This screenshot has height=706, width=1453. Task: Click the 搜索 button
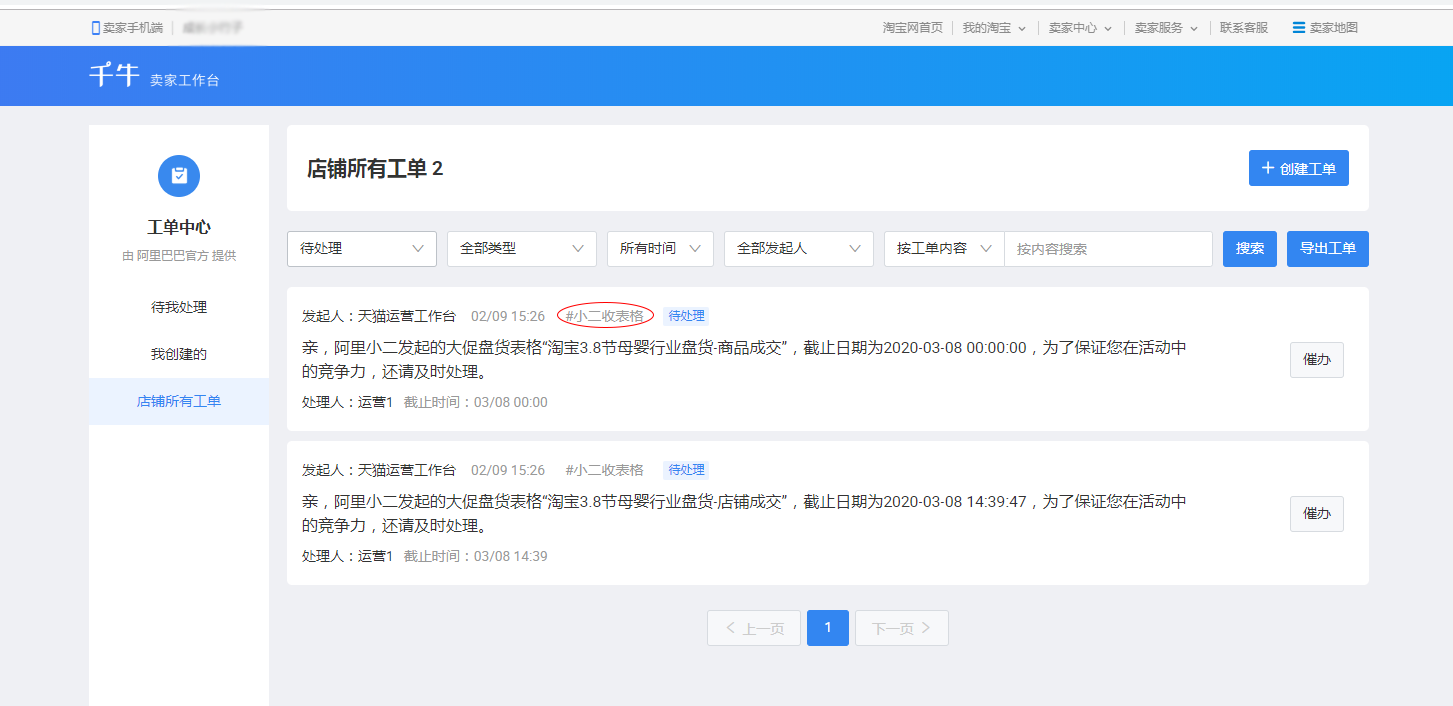tap(1250, 249)
